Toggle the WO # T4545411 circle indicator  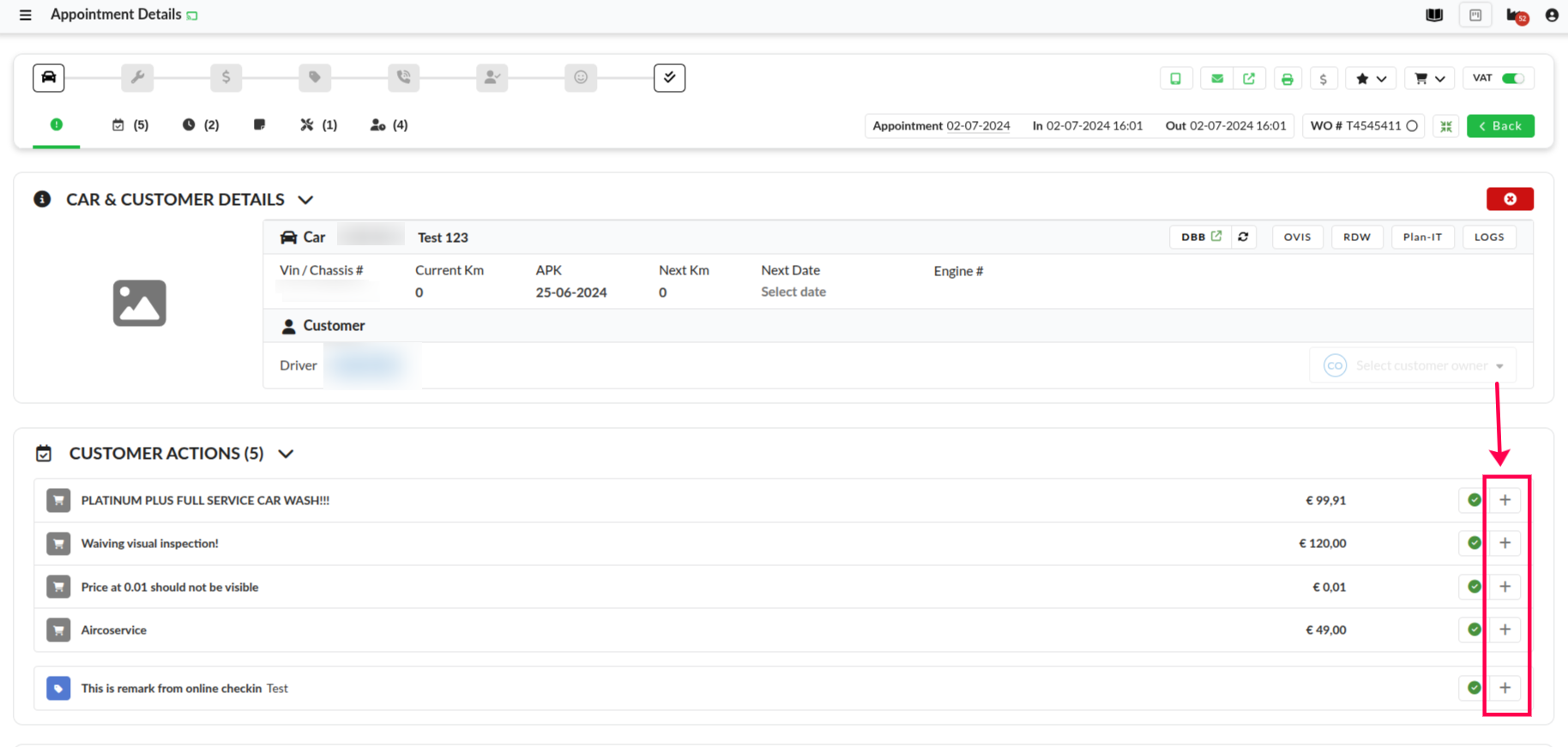(1412, 126)
